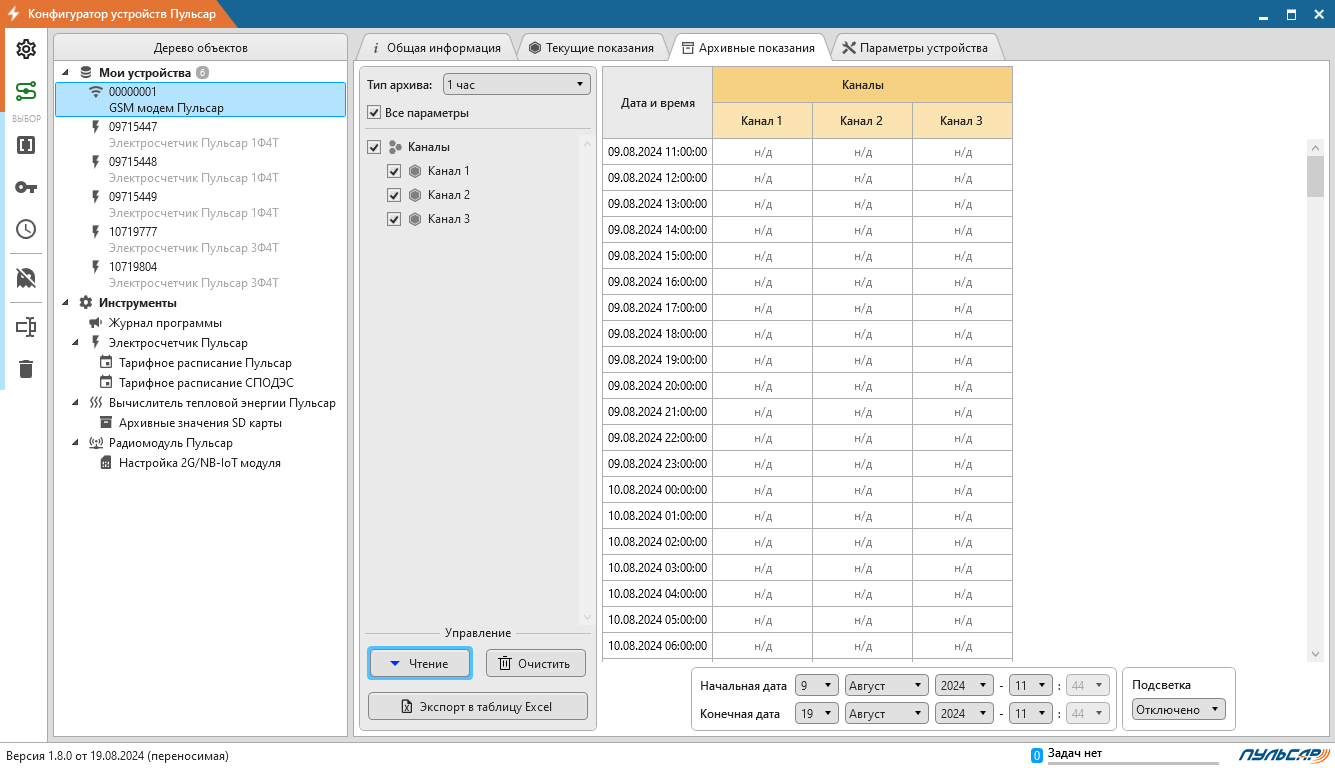Collapse the Инструменты tree node
Screen dimensions: 1335x768
(66, 303)
